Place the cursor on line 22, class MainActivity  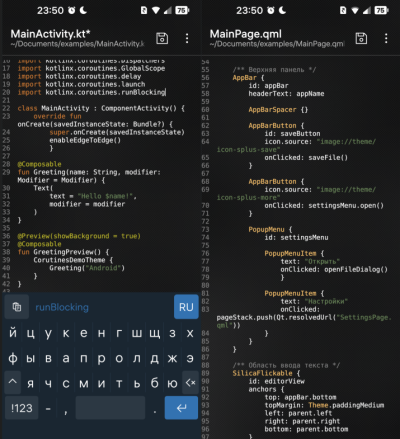click(x=101, y=108)
